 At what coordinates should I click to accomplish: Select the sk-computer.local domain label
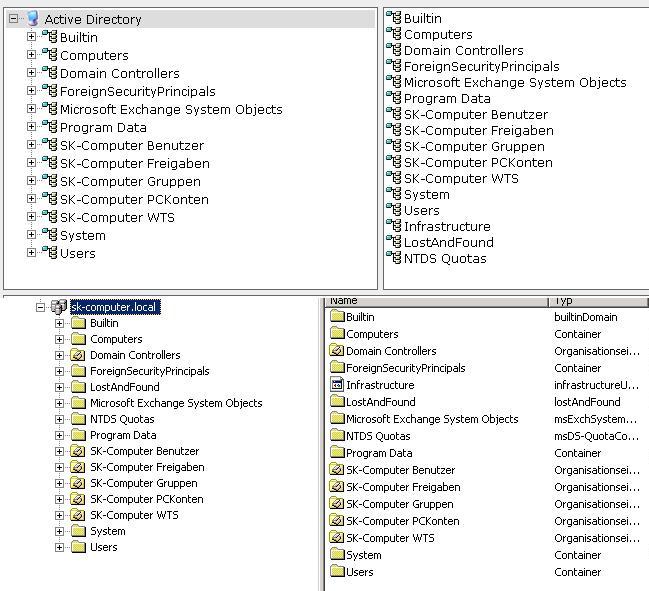(x=115, y=307)
